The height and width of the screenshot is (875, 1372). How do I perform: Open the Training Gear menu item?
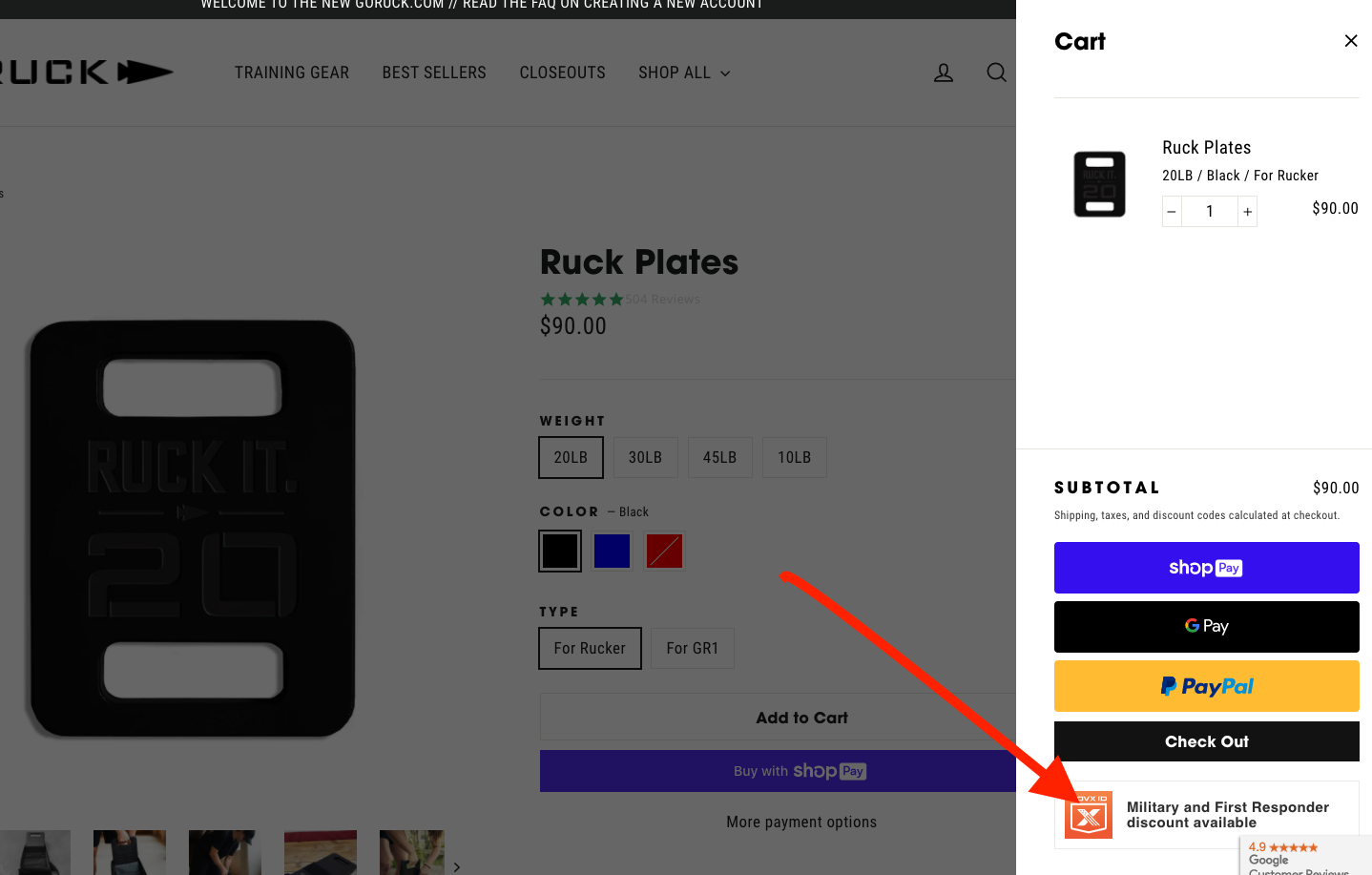292,73
